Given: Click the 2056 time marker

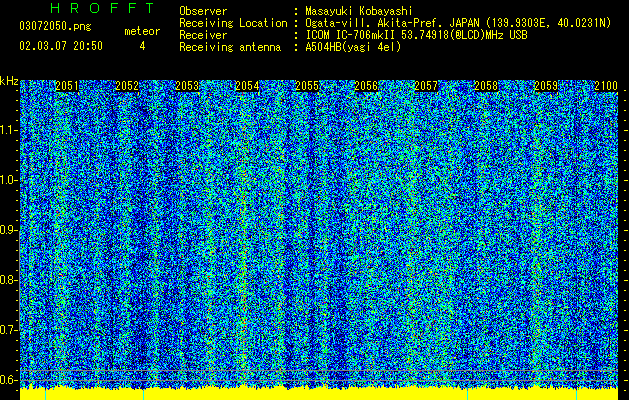Looking at the screenshot, I should tap(366, 86).
